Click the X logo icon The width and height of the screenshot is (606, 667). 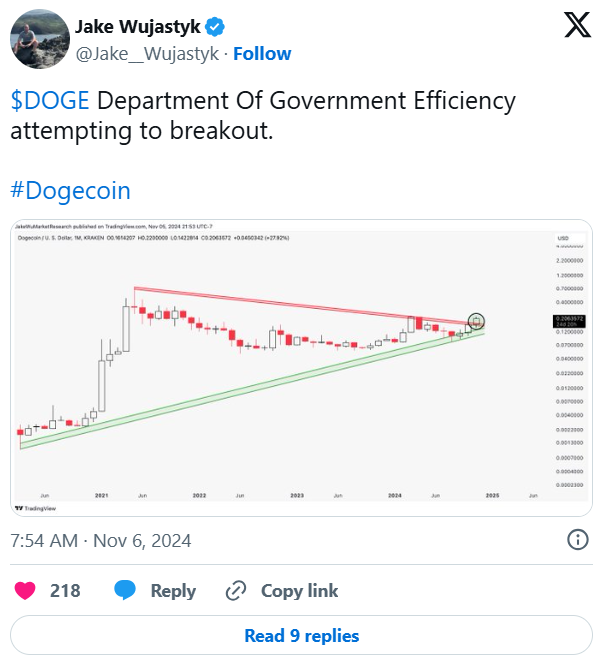click(x=577, y=25)
